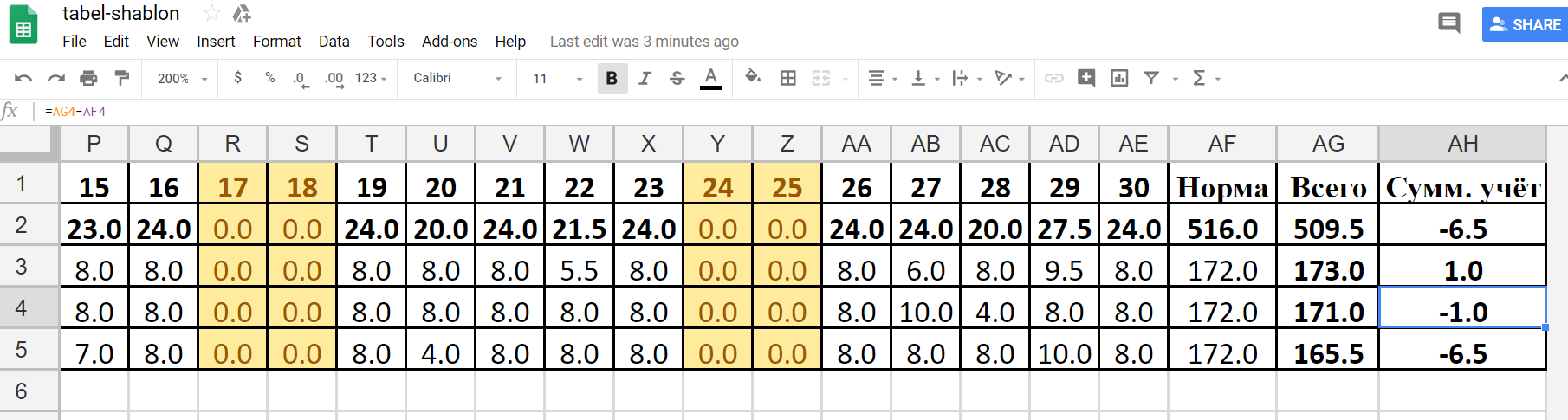The image size is (1568, 420).
Task: Open the cell borders tool
Action: coord(787,79)
